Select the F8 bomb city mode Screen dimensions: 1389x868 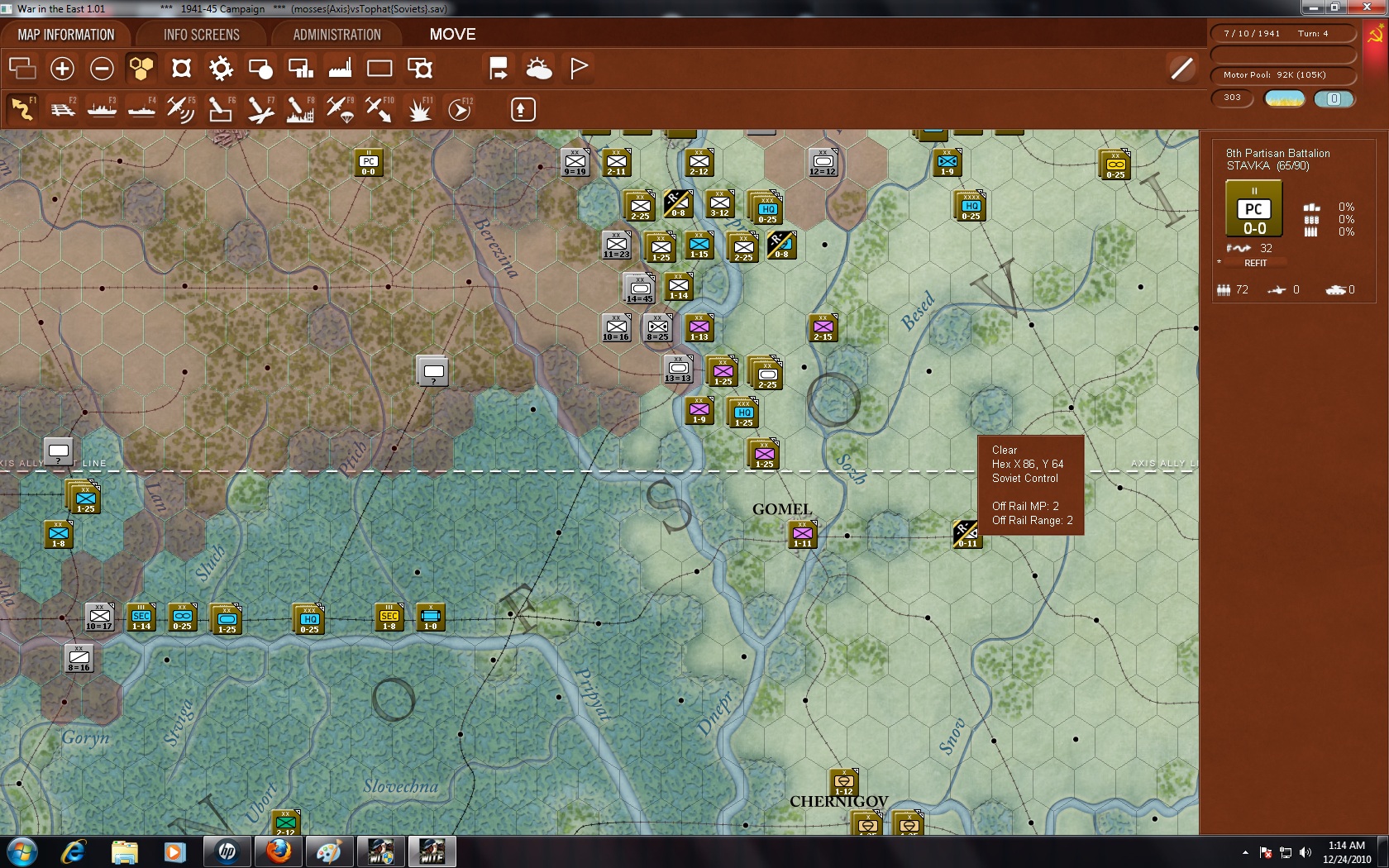300,109
